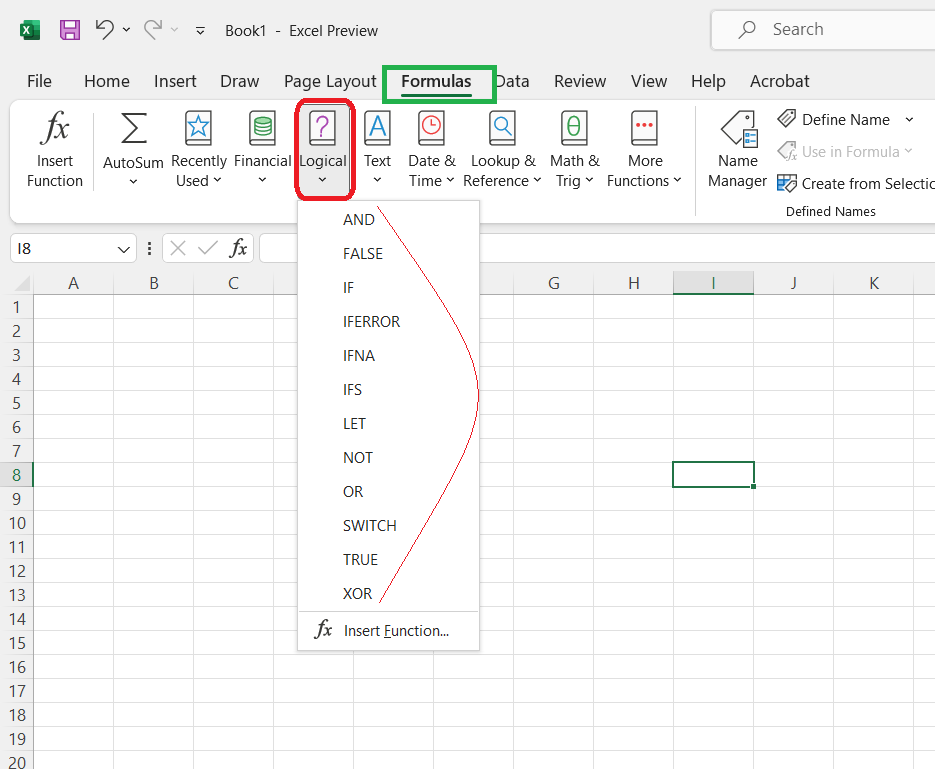Open the Draw tab
The width and height of the screenshot is (935, 769).
point(240,81)
